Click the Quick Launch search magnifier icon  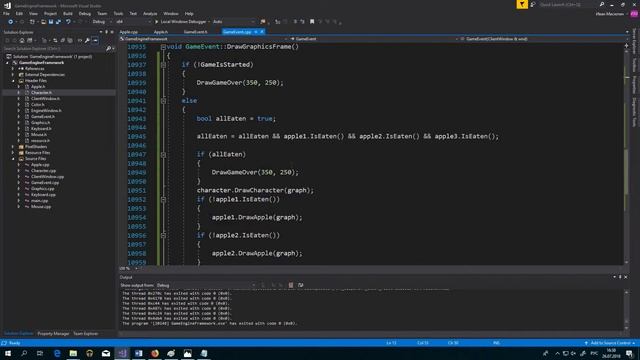click(602, 4)
